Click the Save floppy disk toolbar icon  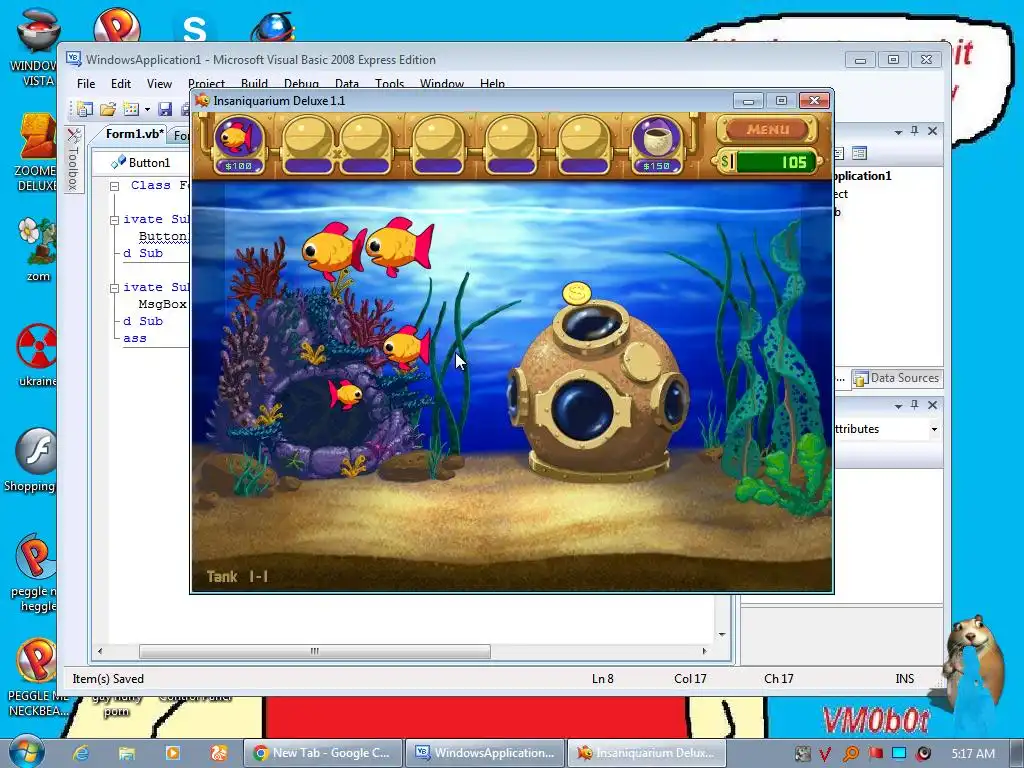click(x=165, y=109)
